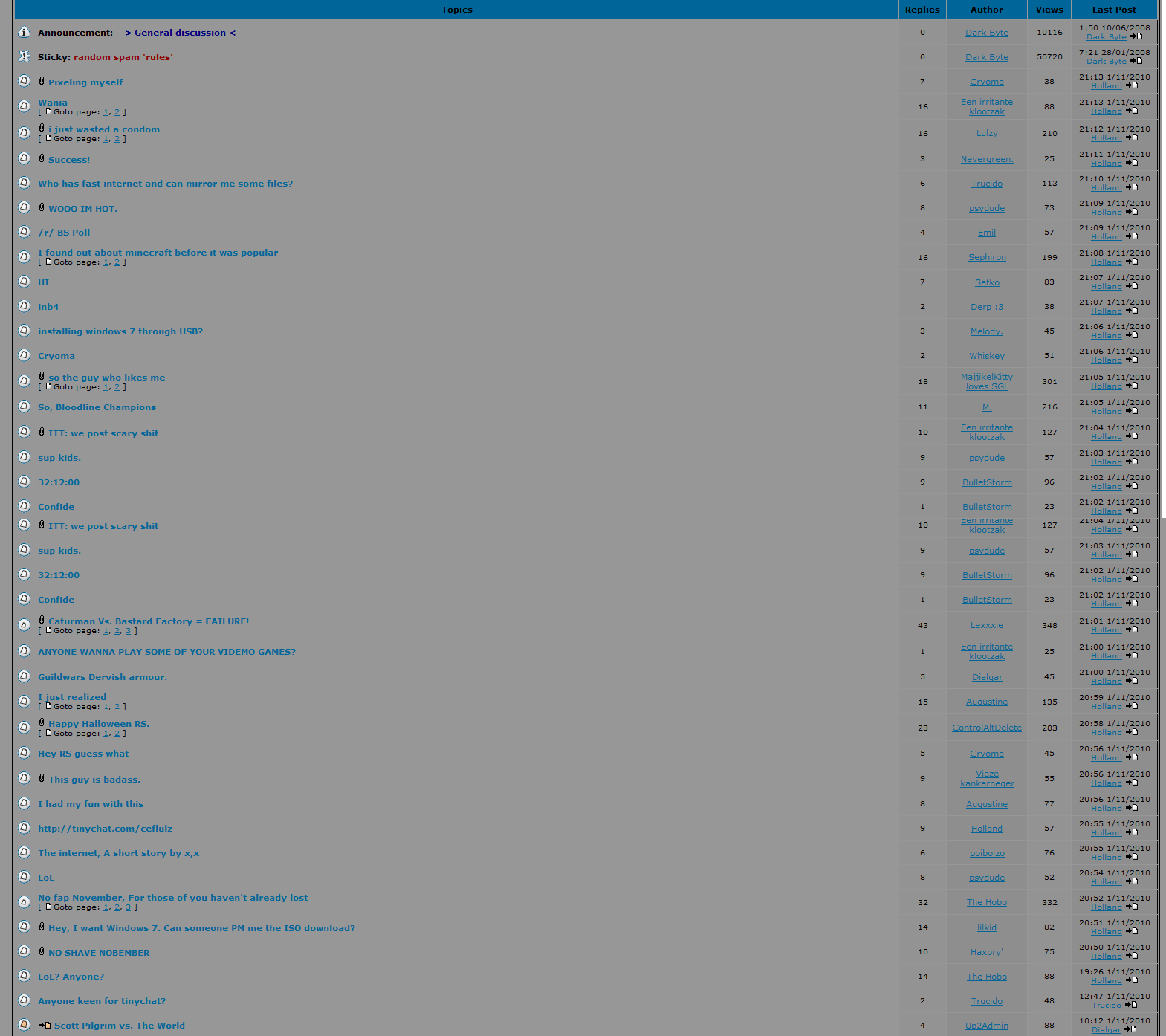This screenshot has width=1166, height=1036.
Task: Click the Replies column header
Action: 922,10
